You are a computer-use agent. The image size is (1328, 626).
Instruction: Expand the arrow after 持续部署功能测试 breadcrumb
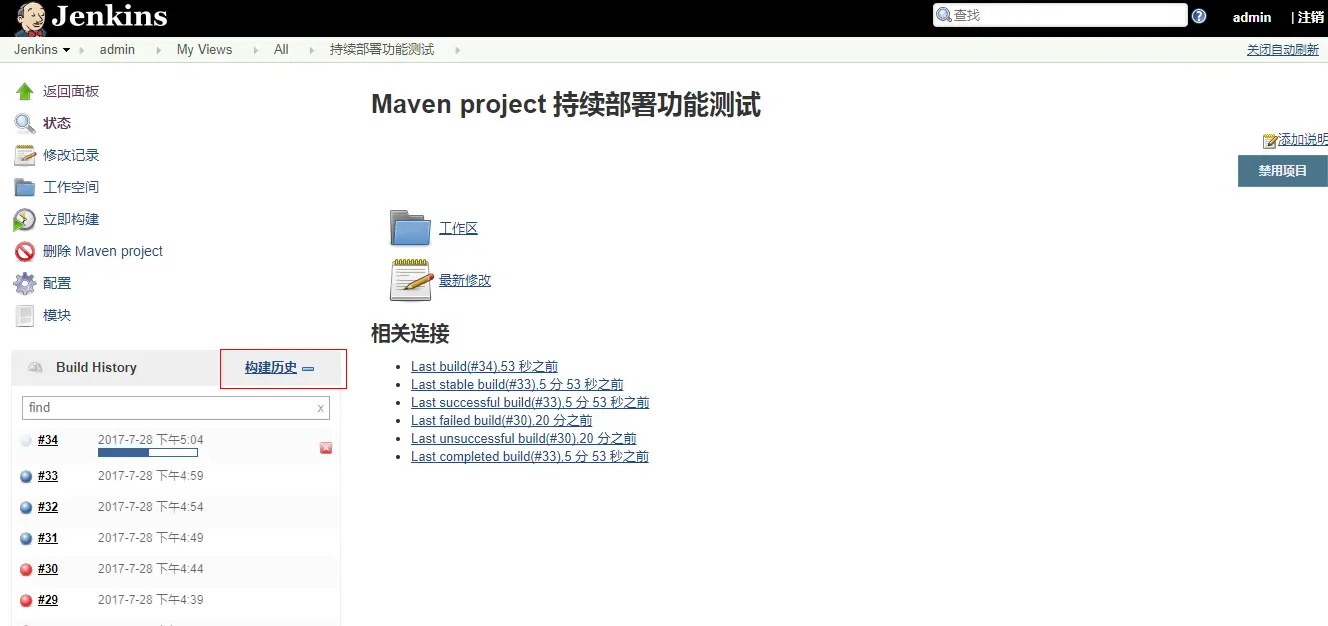[x=458, y=50]
